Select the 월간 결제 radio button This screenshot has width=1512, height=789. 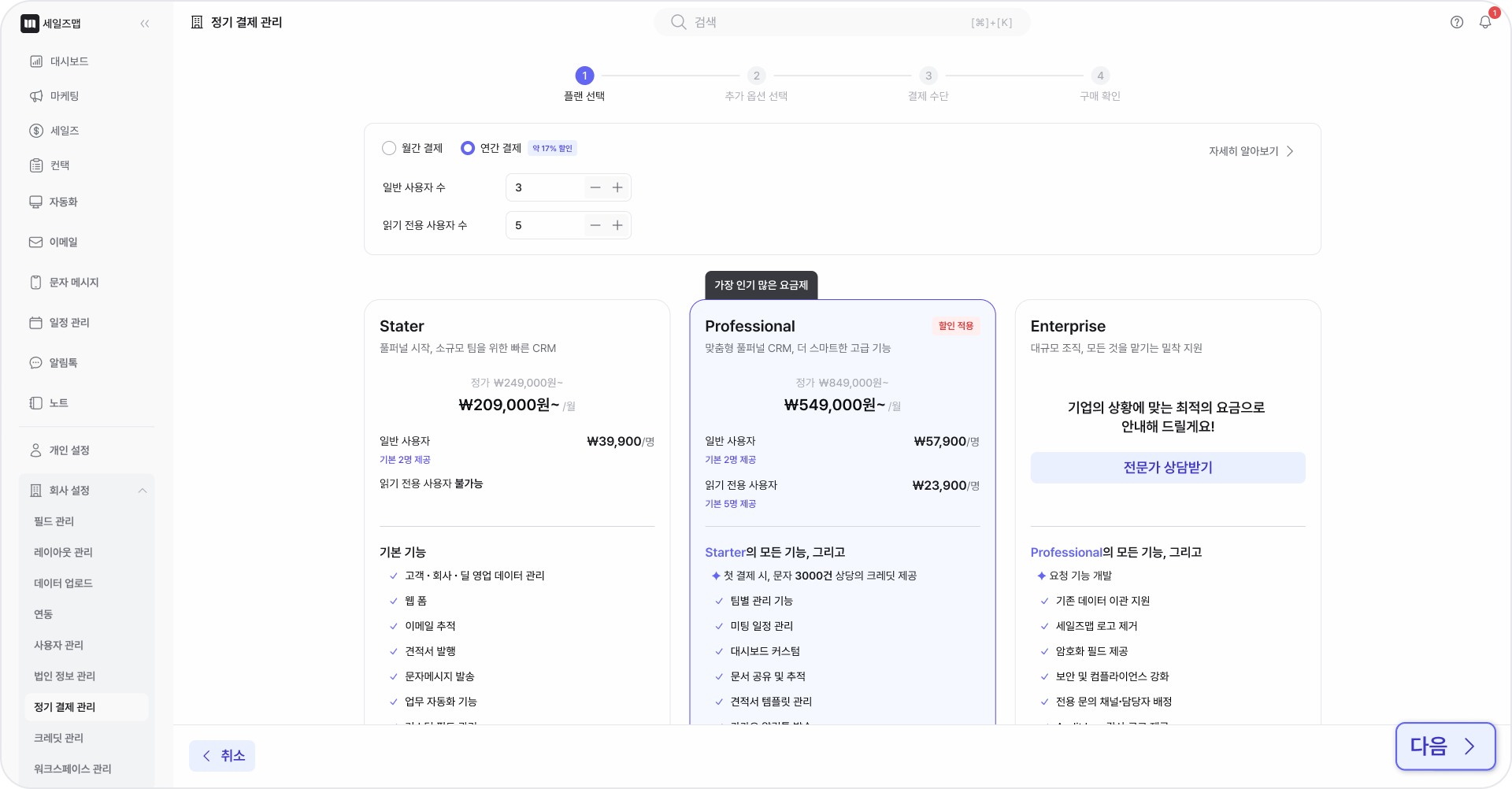[389, 148]
